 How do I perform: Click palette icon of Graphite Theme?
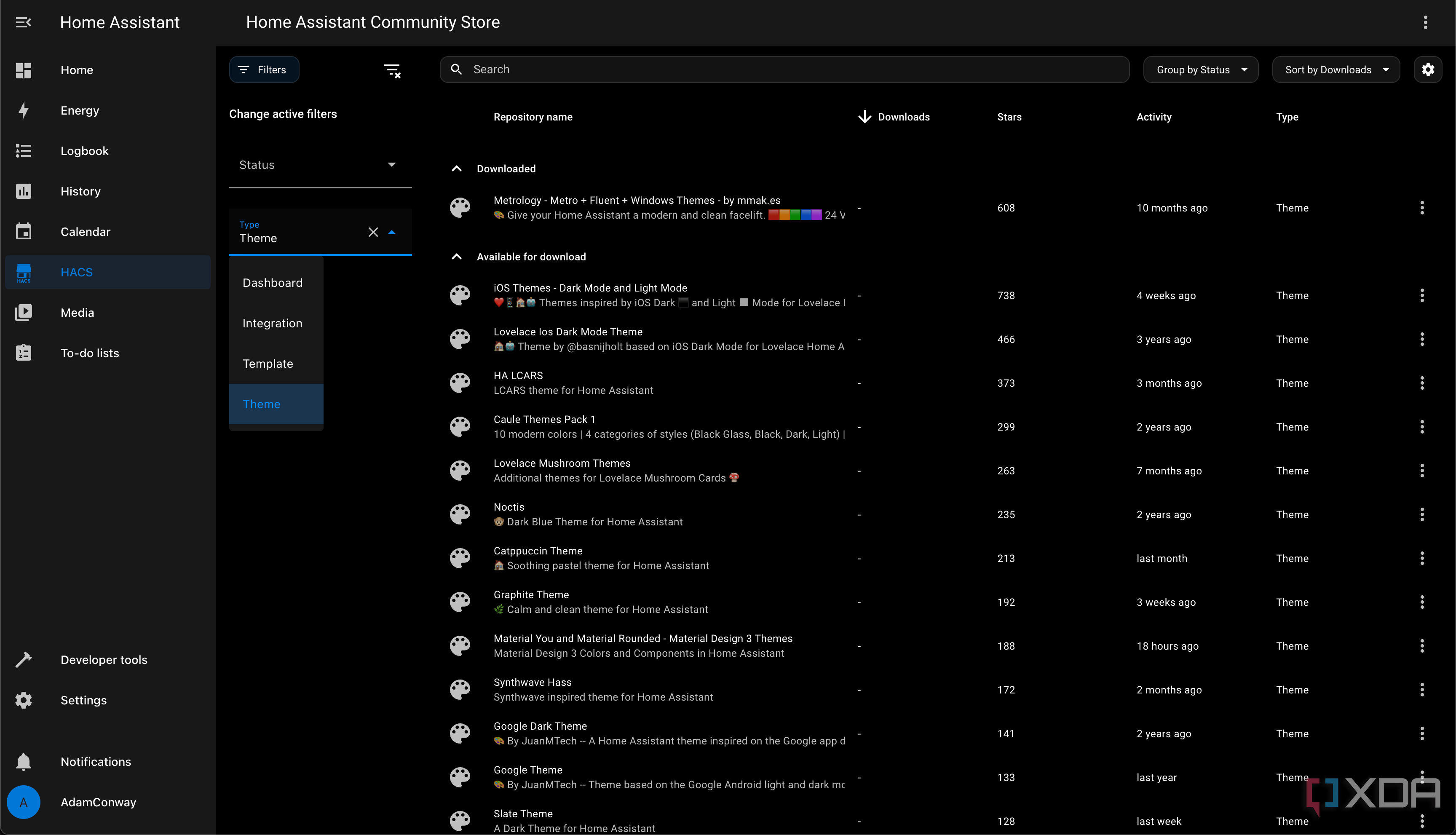460,602
